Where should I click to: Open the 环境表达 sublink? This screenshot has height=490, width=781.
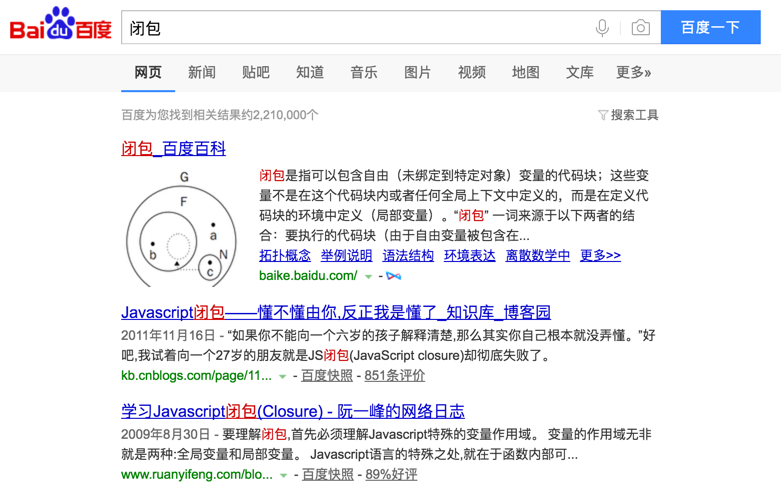tap(470, 255)
